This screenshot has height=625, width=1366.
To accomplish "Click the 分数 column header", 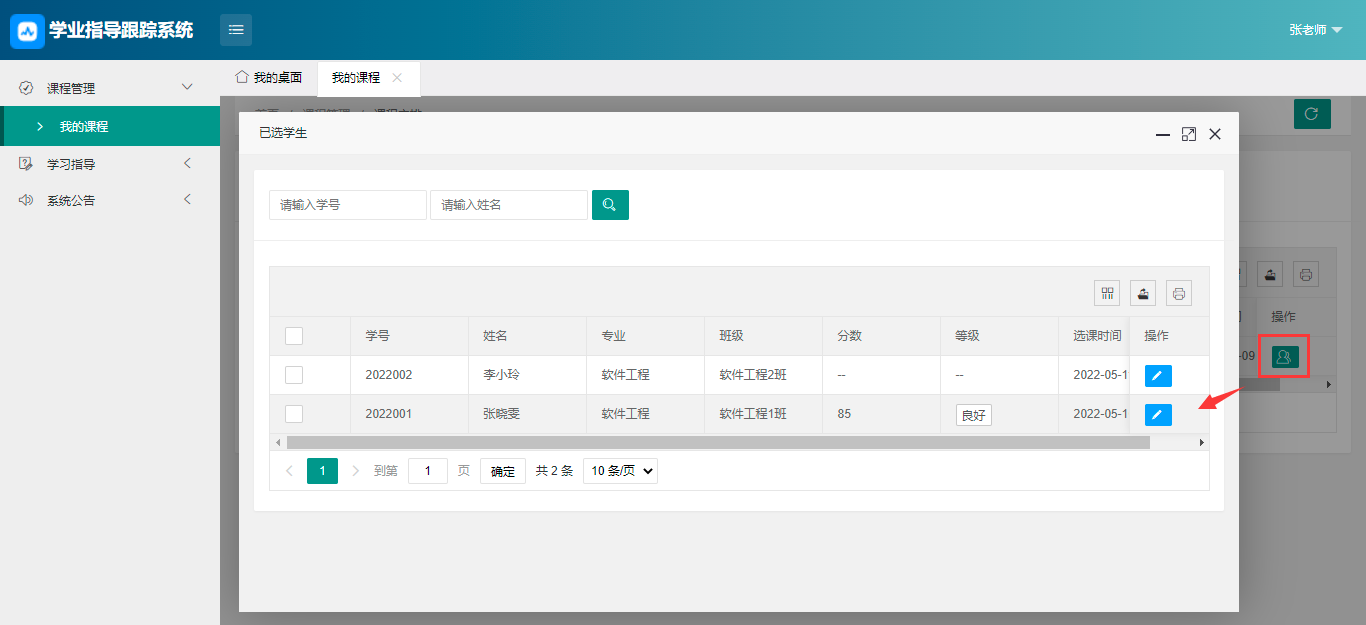I will coord(881,336).
